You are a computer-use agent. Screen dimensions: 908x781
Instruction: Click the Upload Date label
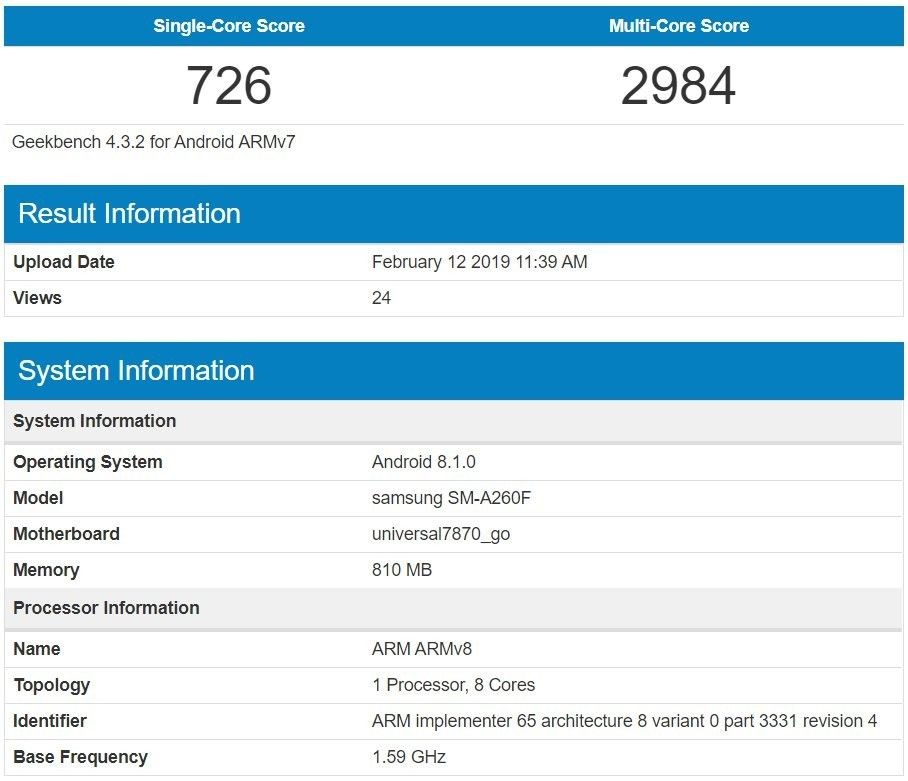64,262
